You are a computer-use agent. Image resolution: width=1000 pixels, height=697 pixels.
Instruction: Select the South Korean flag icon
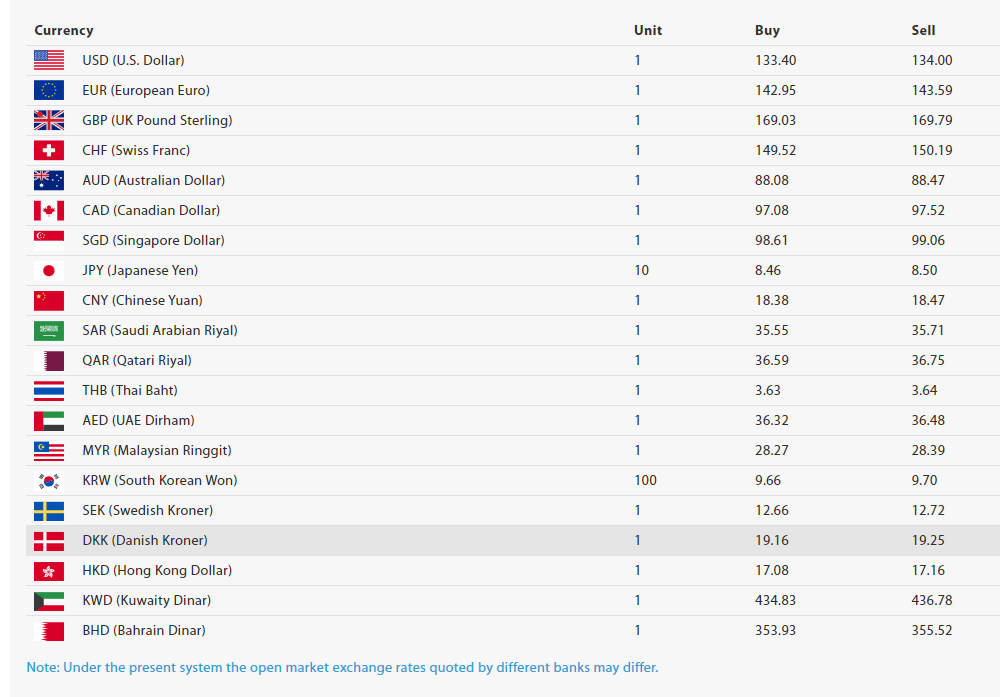[48, 480]
